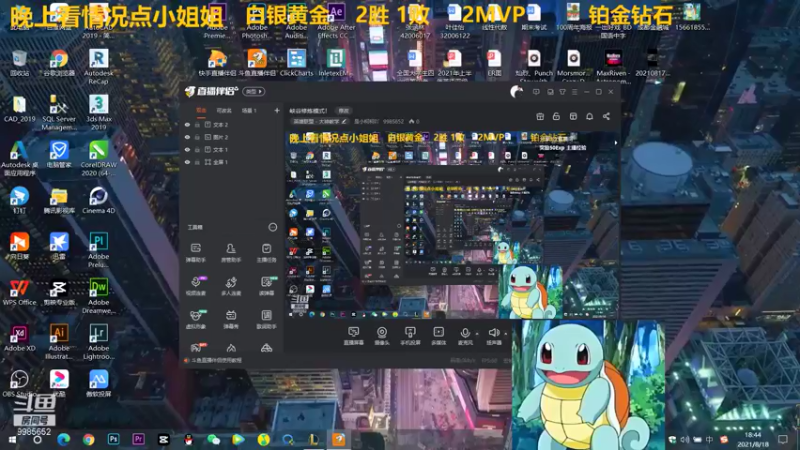This screenshot has width=800, height=450.
Task: Add a phone mirroring source (手机投屏)
Action: [410, 336]
